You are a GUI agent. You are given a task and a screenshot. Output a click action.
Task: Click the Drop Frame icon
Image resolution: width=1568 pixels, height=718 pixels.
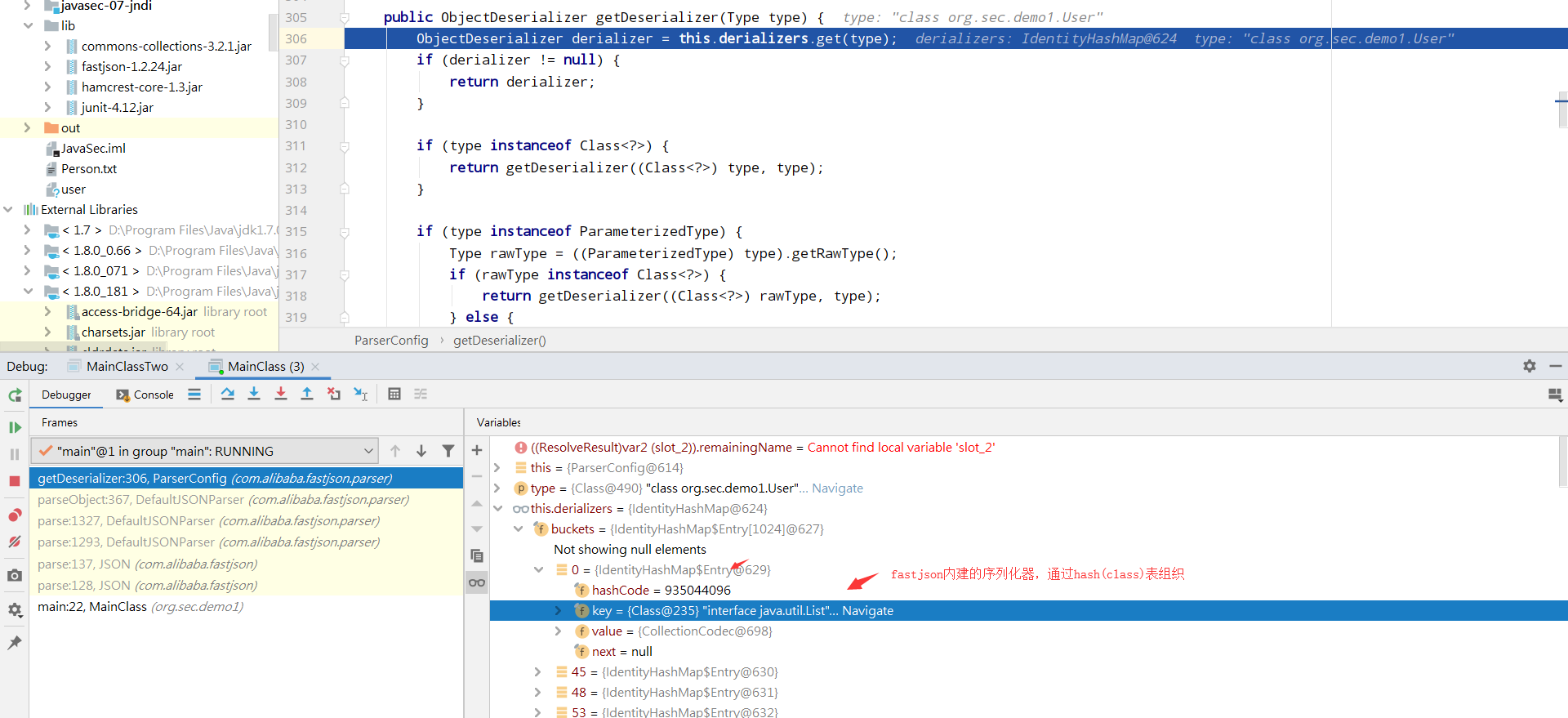click(334, 394)
